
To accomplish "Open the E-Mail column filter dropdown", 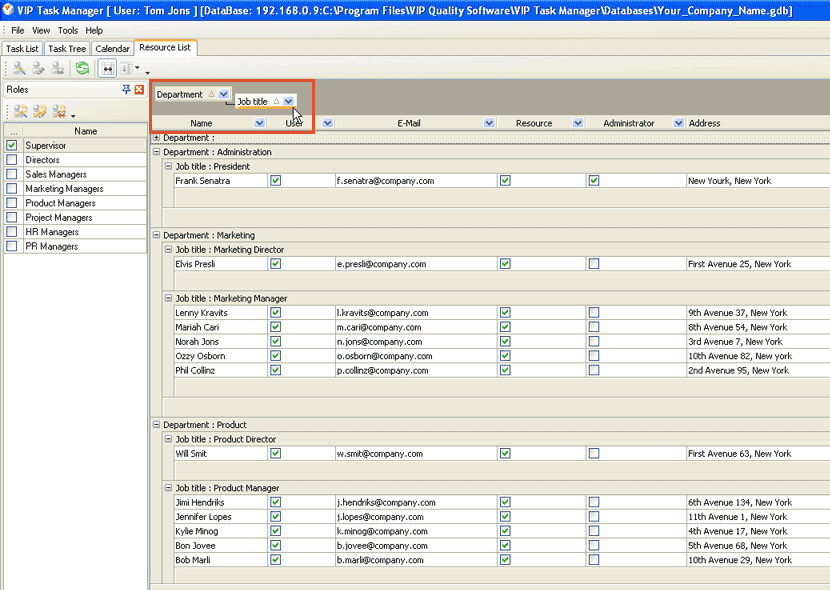I will (x=489, y=123).
